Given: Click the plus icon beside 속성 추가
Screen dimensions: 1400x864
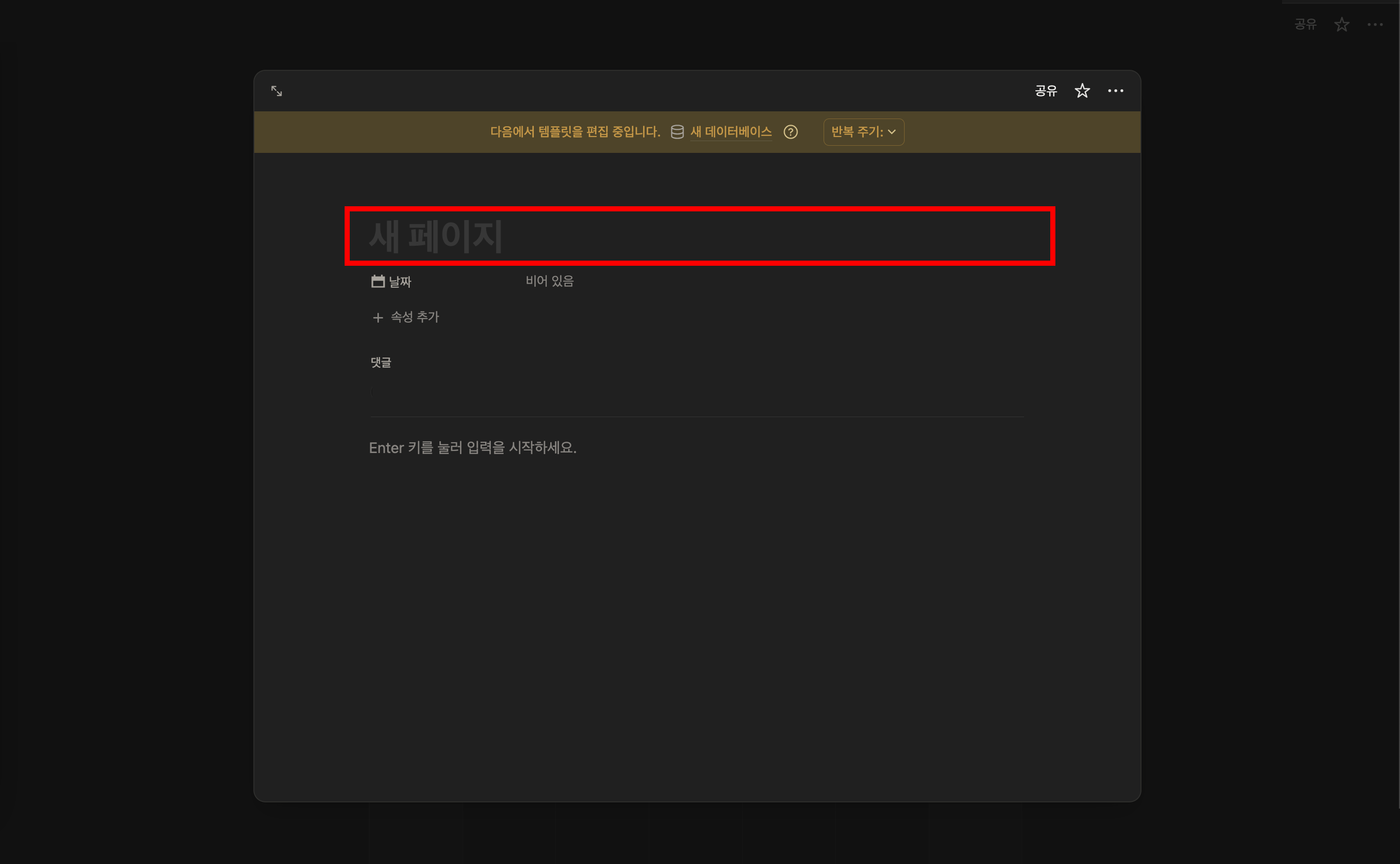Looking at the screenshot, I should 377,318.
